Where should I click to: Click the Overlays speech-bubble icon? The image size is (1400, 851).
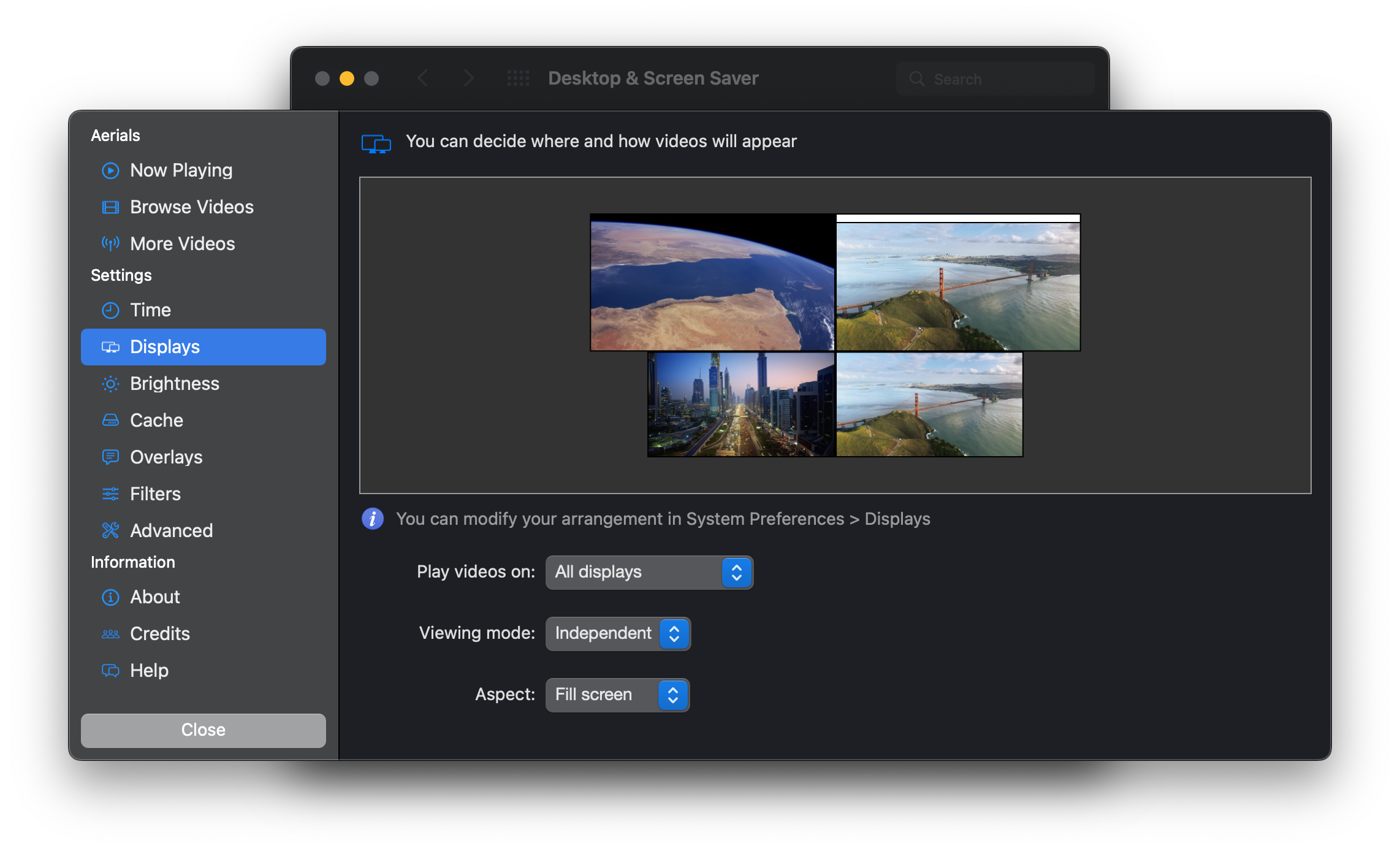(x=110, y=457)
